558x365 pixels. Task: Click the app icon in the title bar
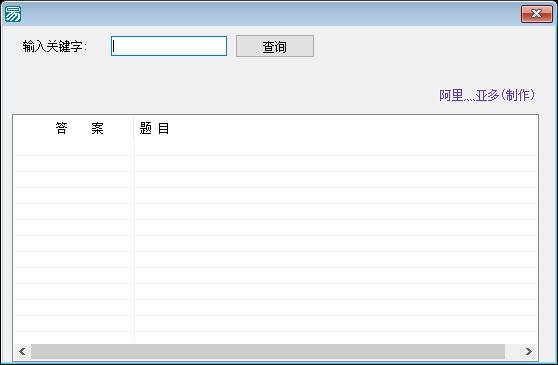(12, 14)
